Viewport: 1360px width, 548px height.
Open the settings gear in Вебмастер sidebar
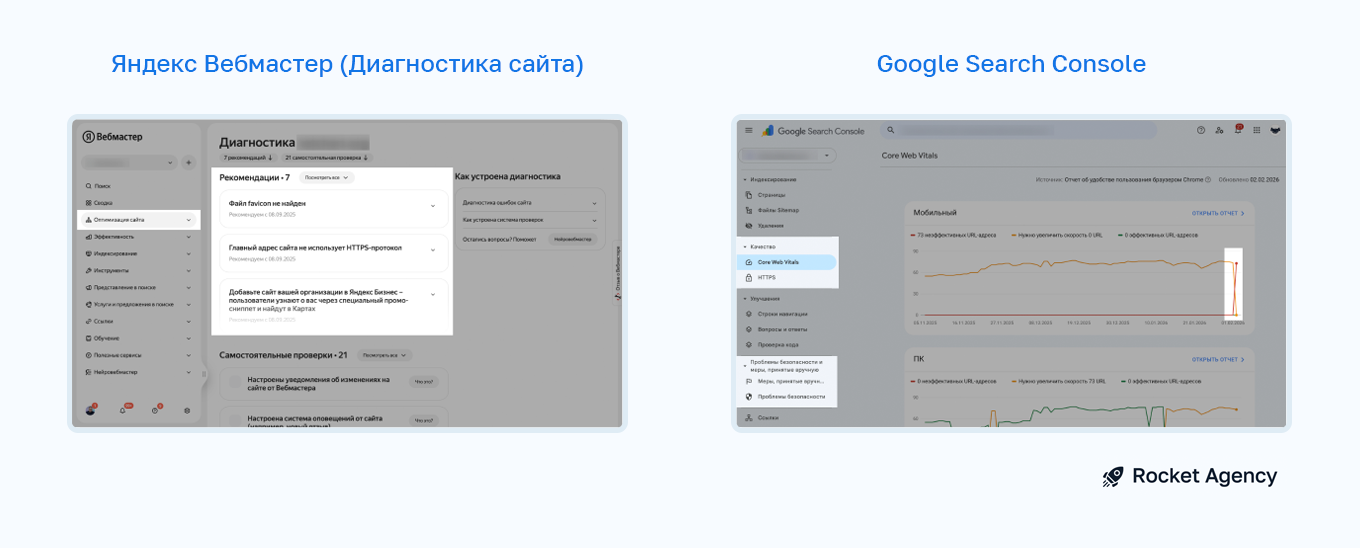coord(187,410)
